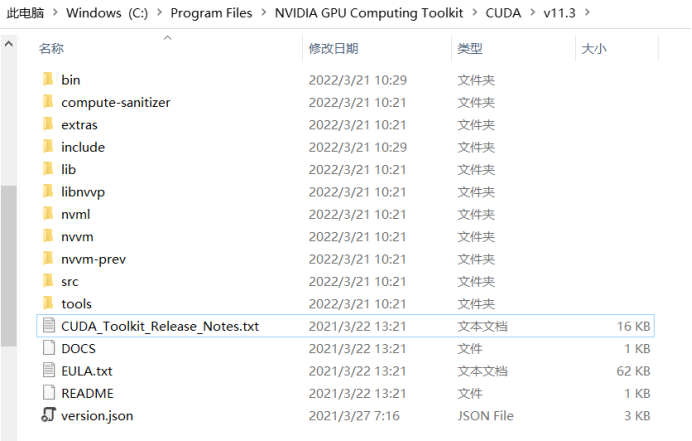Image resolution: width=692 pixels, height=441 pixels.
Task: Select the DOCS file name
Action: coord(79,349)
